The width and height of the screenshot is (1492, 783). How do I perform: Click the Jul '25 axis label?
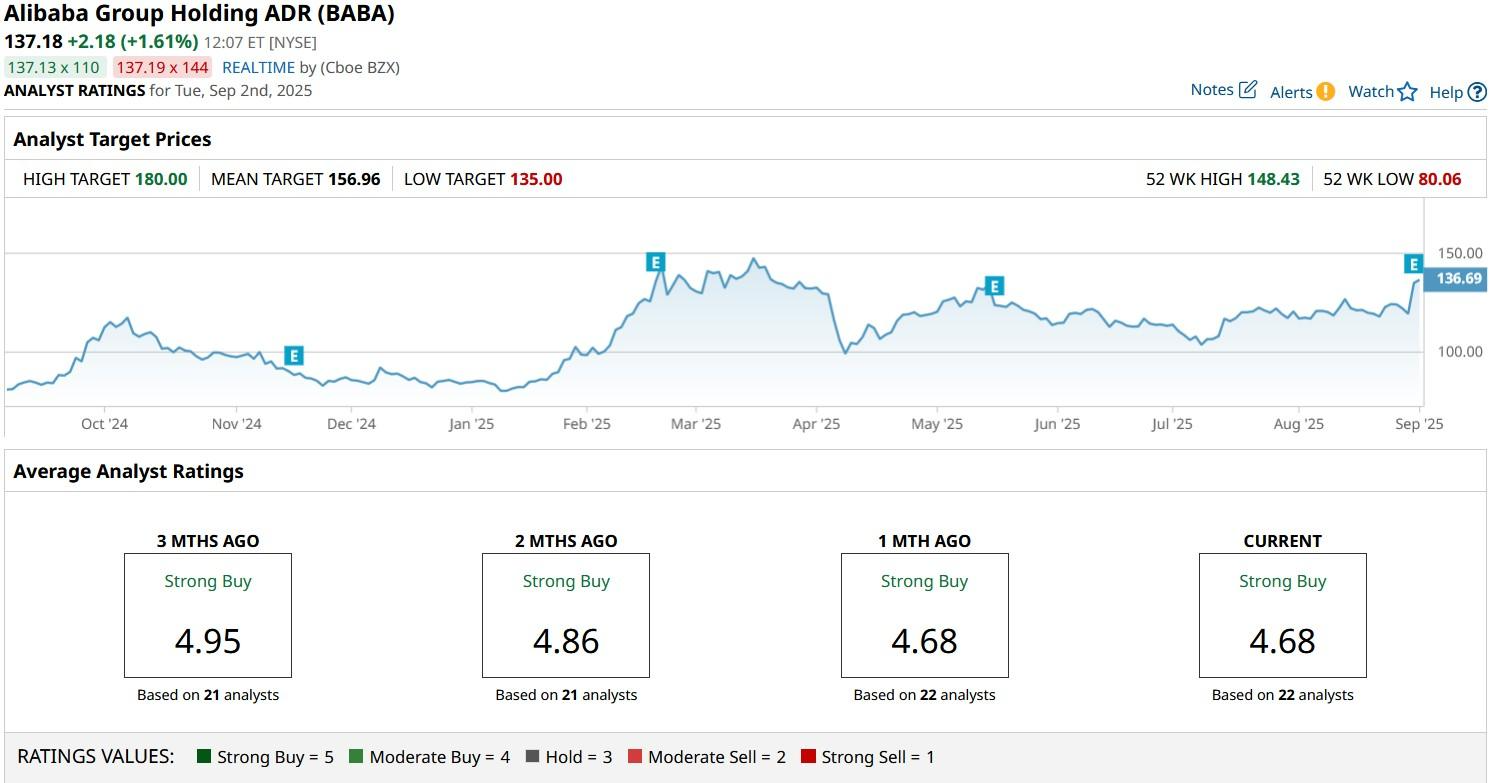coord(1172,424)
